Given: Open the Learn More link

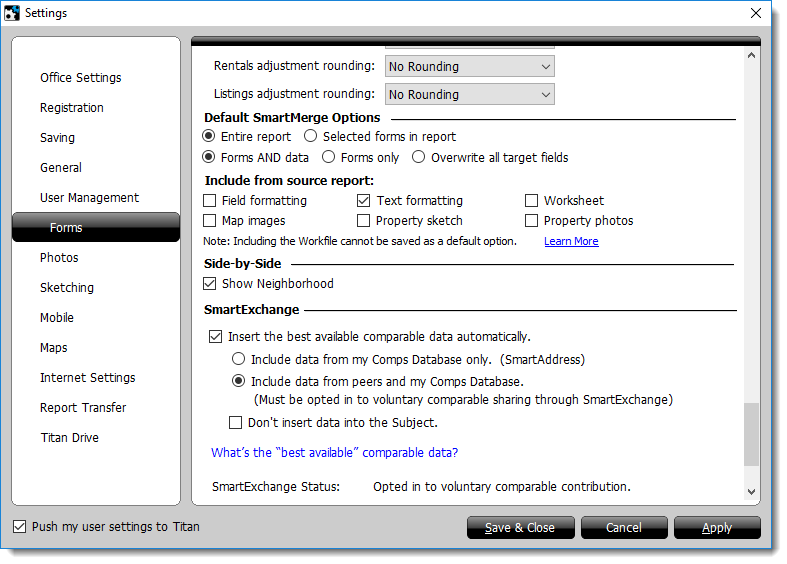Looking at the screenshot, I should point(571,241).
